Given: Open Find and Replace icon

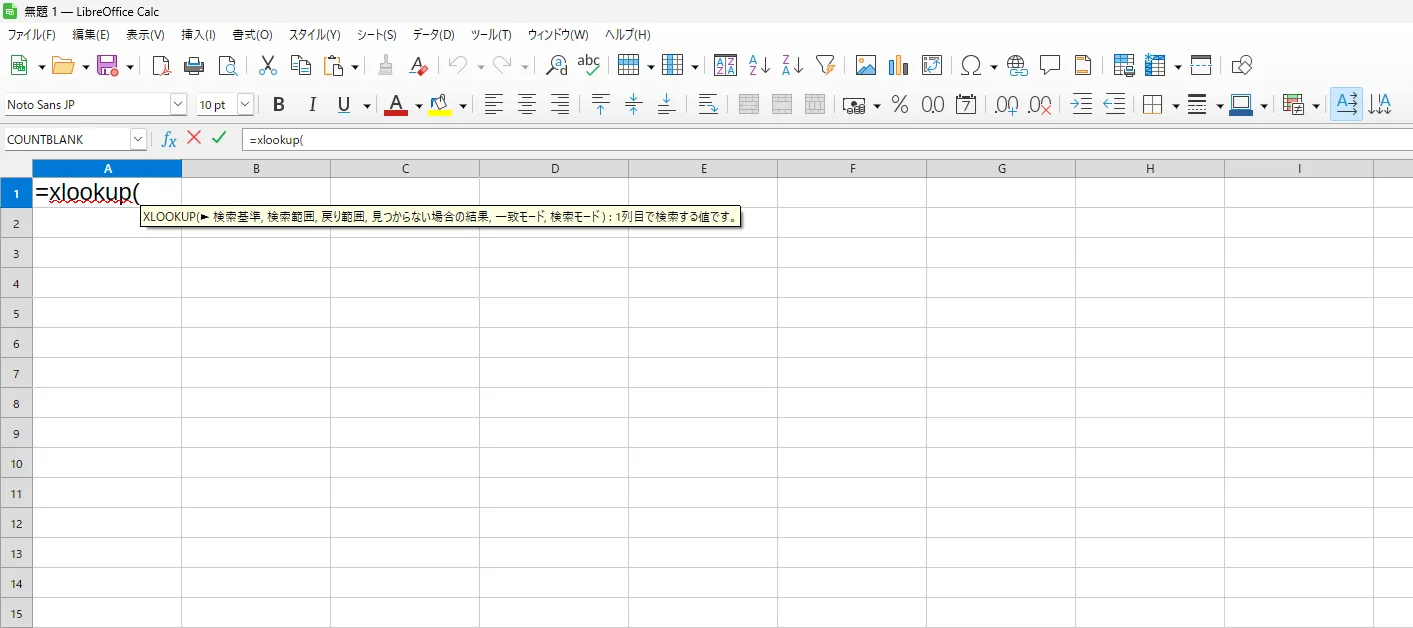Looking at the screenshot, I should [556, 66].
